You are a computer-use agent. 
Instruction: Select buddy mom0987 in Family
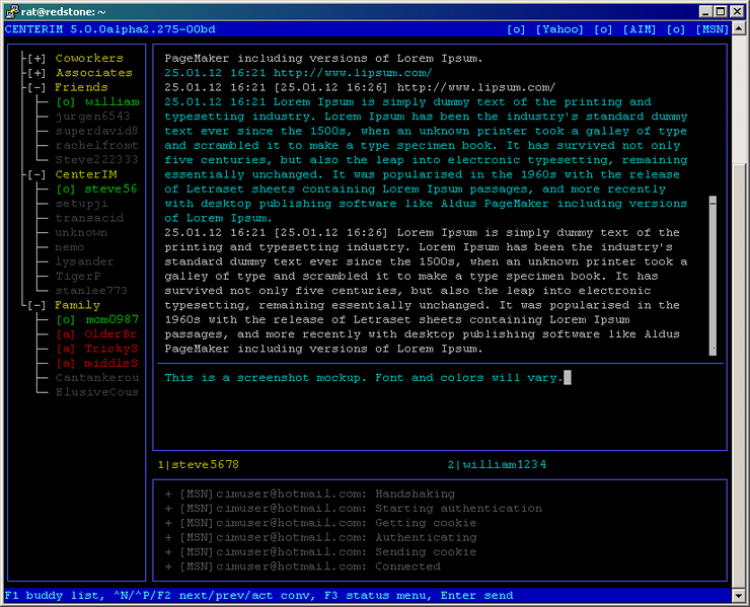(98, 320)
